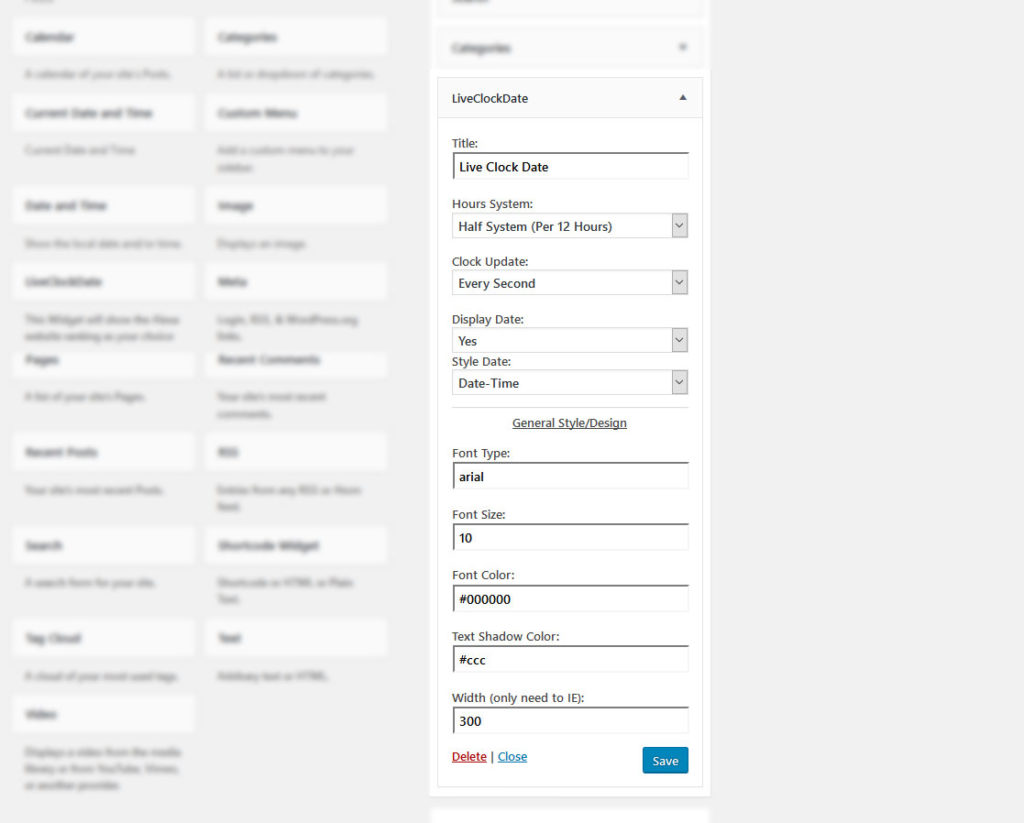This screenshot has width=1024, height=823.
Task: Click into the Font Size field
Action: point(570,537)
